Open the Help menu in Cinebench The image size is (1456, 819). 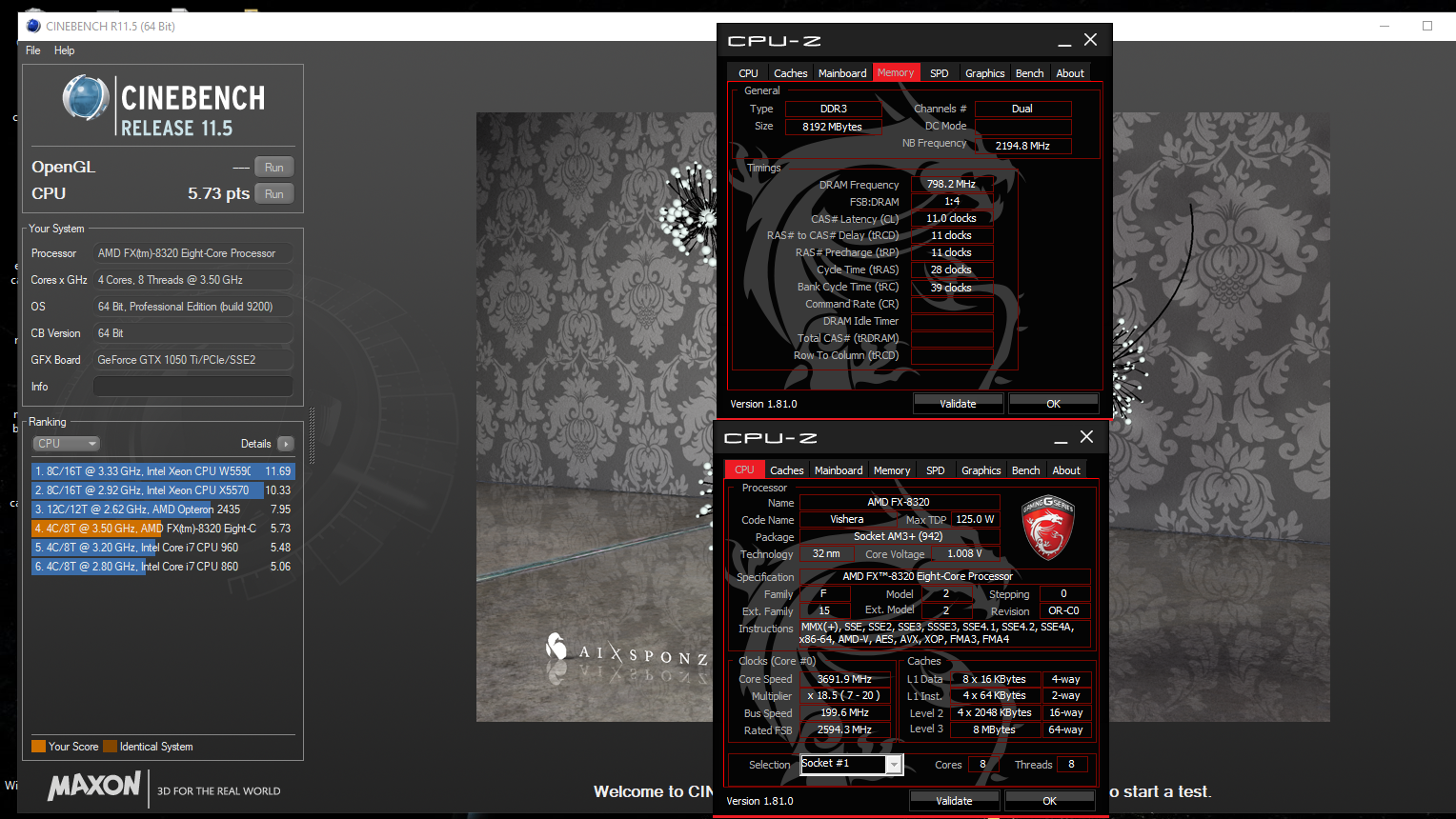(x=64, y=50)
